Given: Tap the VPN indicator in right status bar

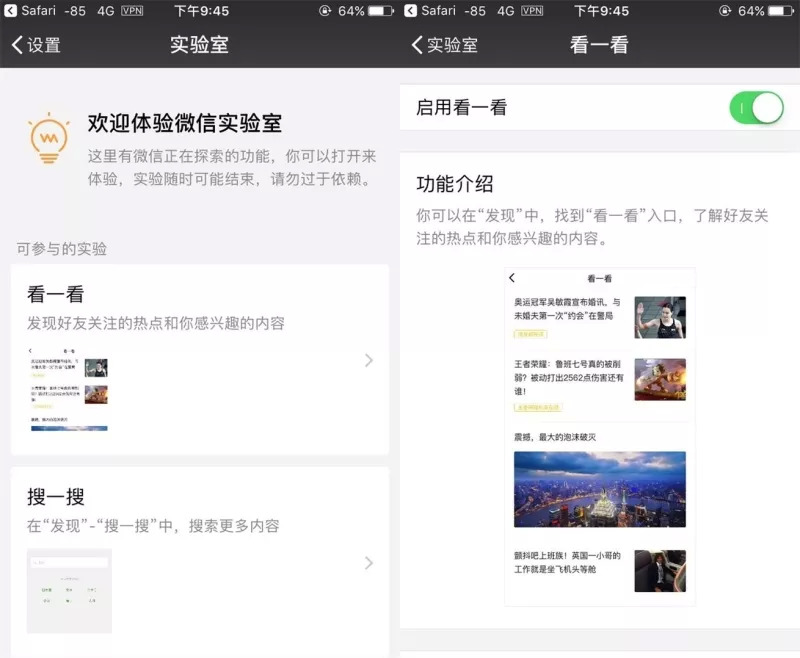Looking at the screenshot, I should (532, 11).
